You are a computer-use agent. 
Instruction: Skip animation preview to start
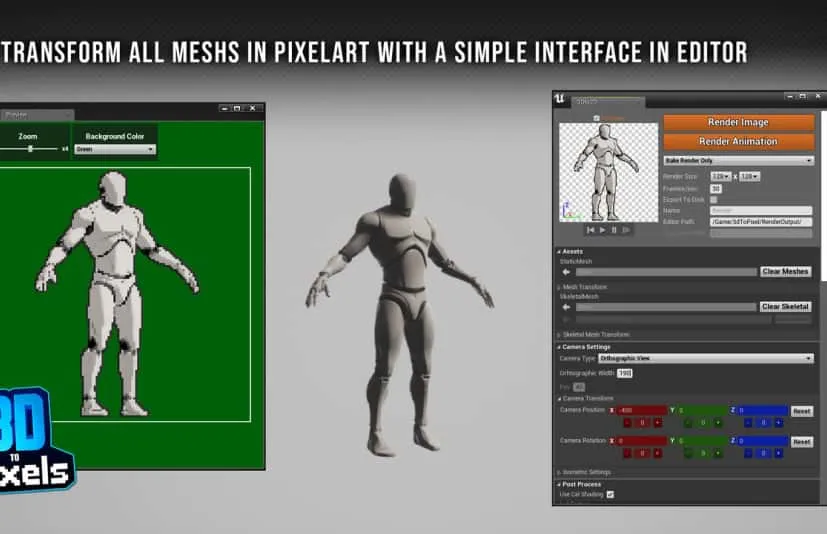(590, 230)
